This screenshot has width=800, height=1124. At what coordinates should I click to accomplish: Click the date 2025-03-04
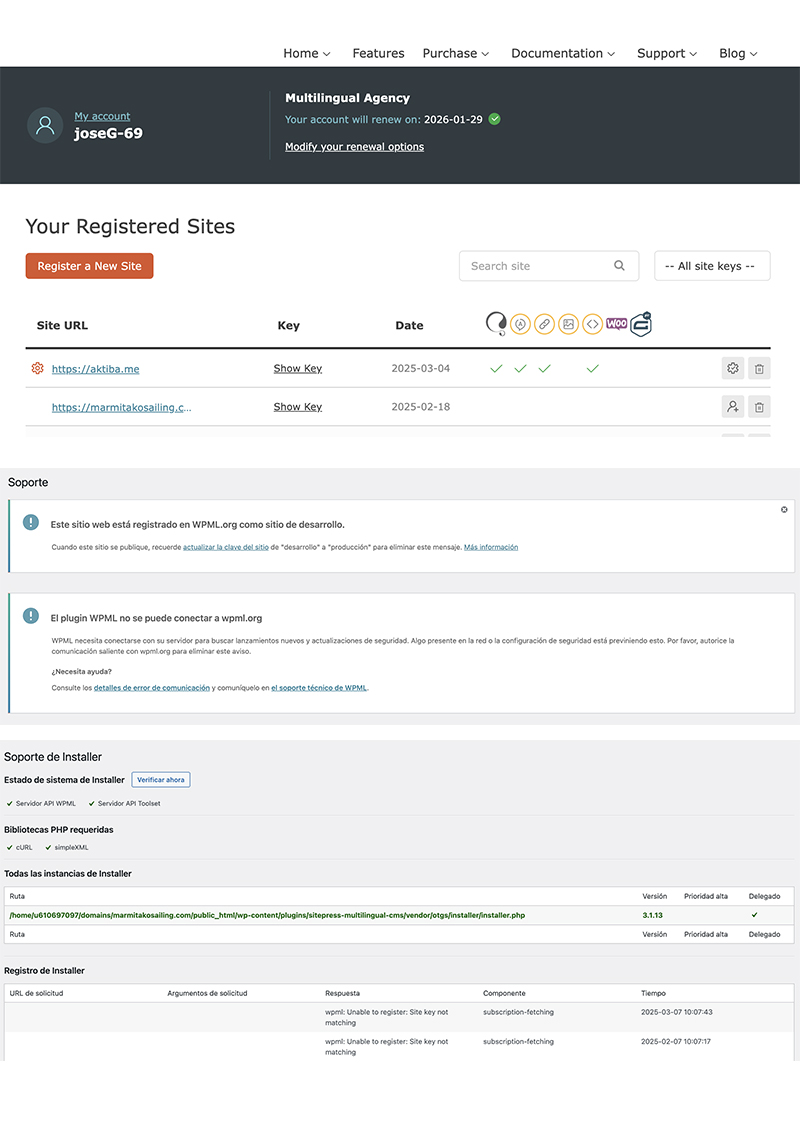point(421,368)
